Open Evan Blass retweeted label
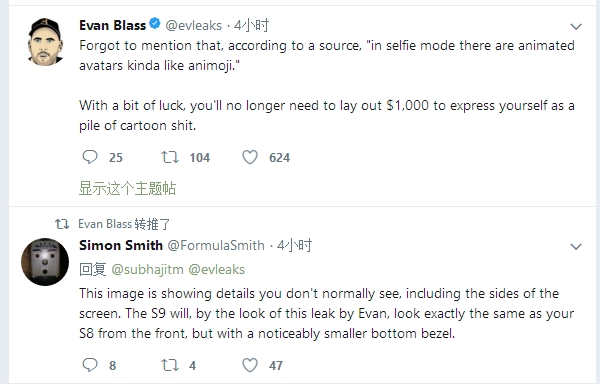The image size is (600, 384). 124,224
